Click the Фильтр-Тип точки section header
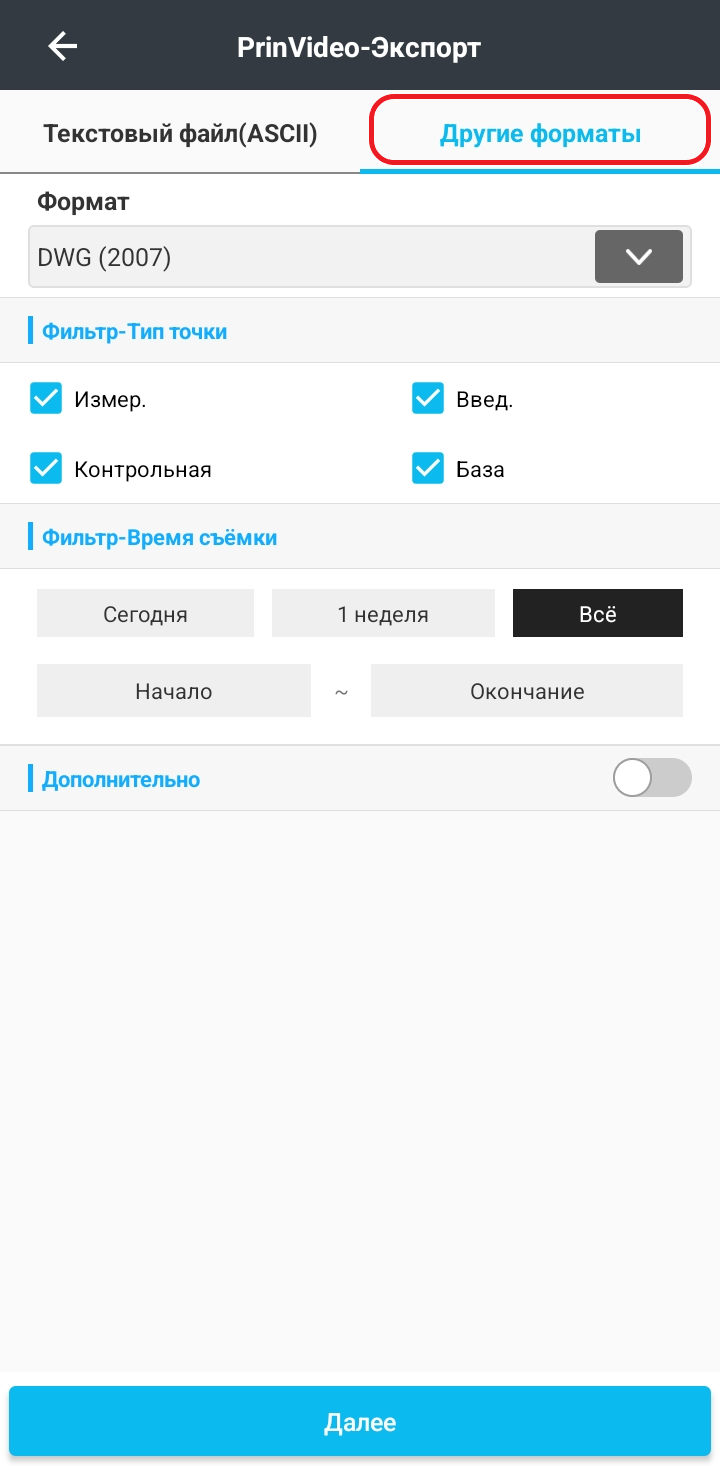Viewport: 720px width, 1466px height. tap(134, 331)
